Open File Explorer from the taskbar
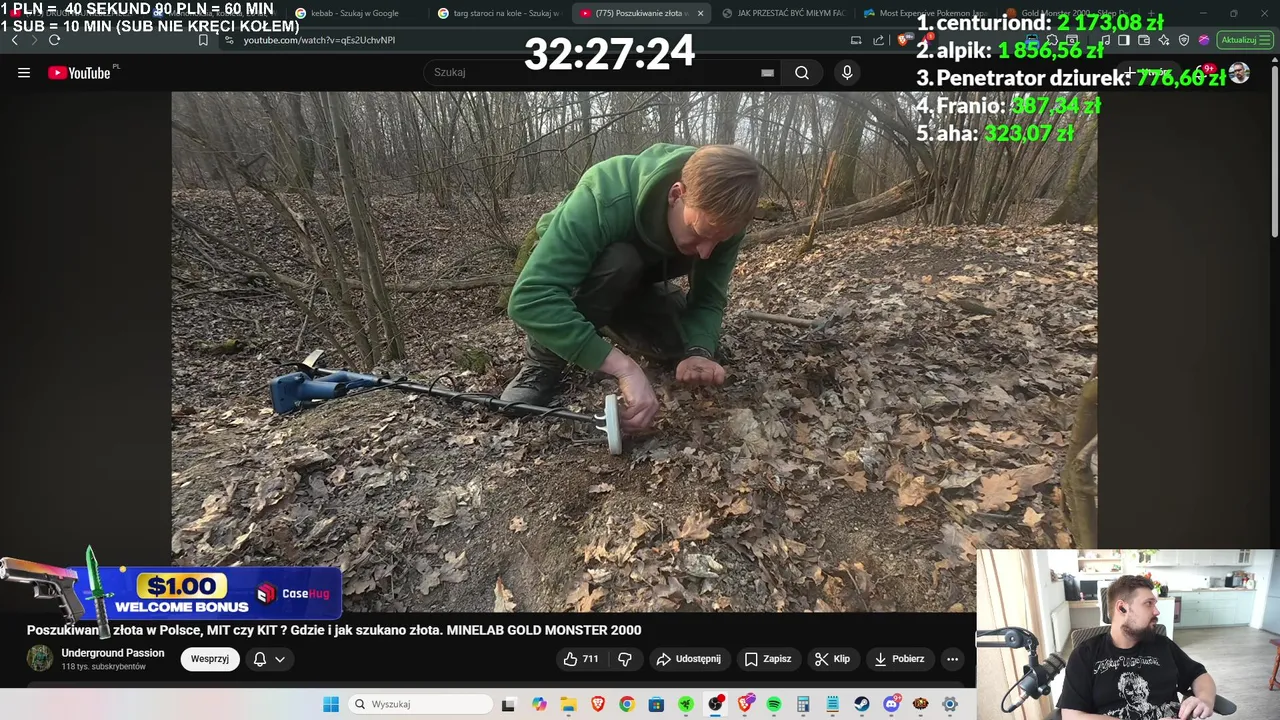Viewport: 1280px width, 720px height. pos(568,704)
